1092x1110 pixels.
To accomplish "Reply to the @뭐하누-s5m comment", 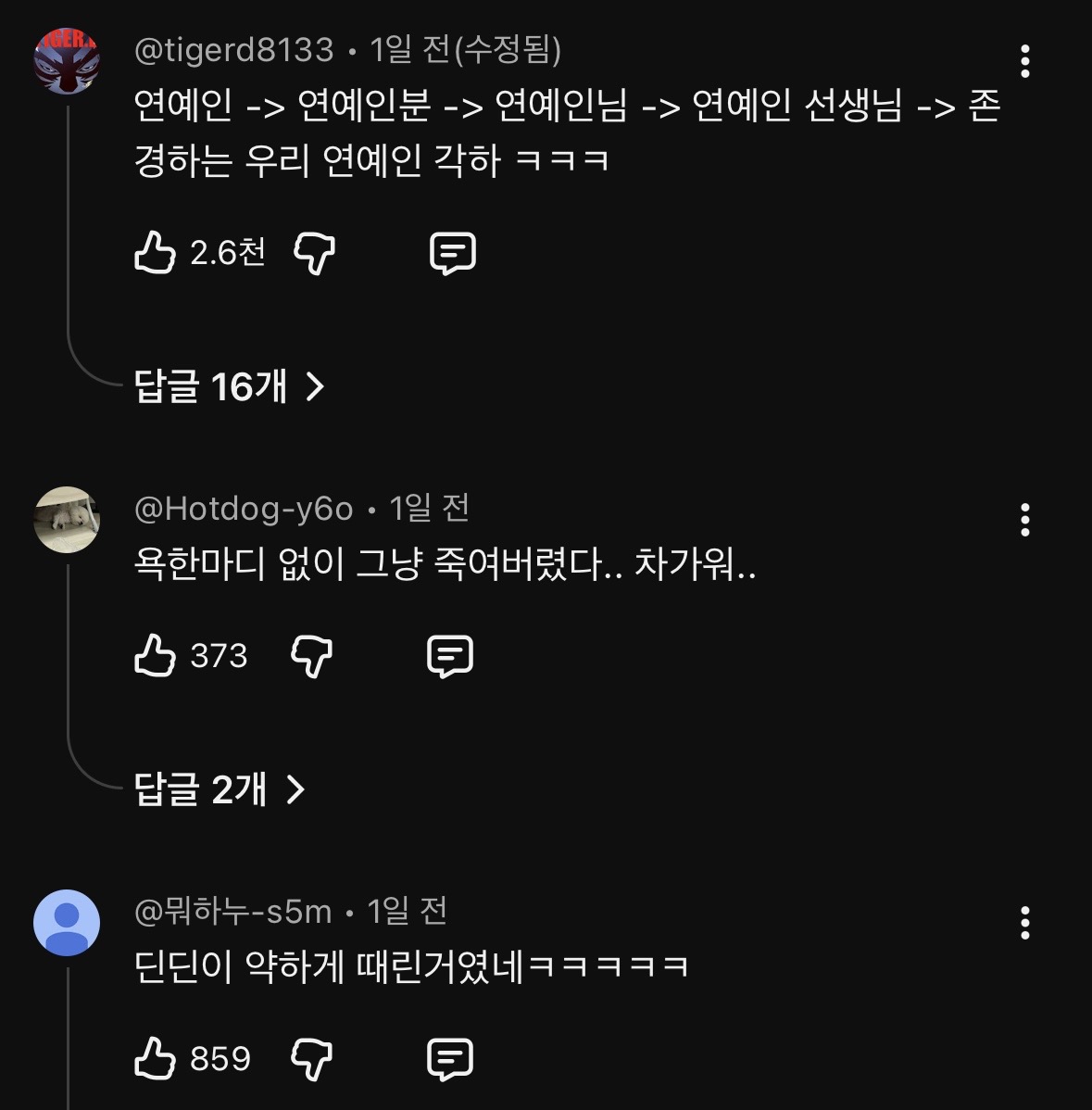I will coord(450,1058).
